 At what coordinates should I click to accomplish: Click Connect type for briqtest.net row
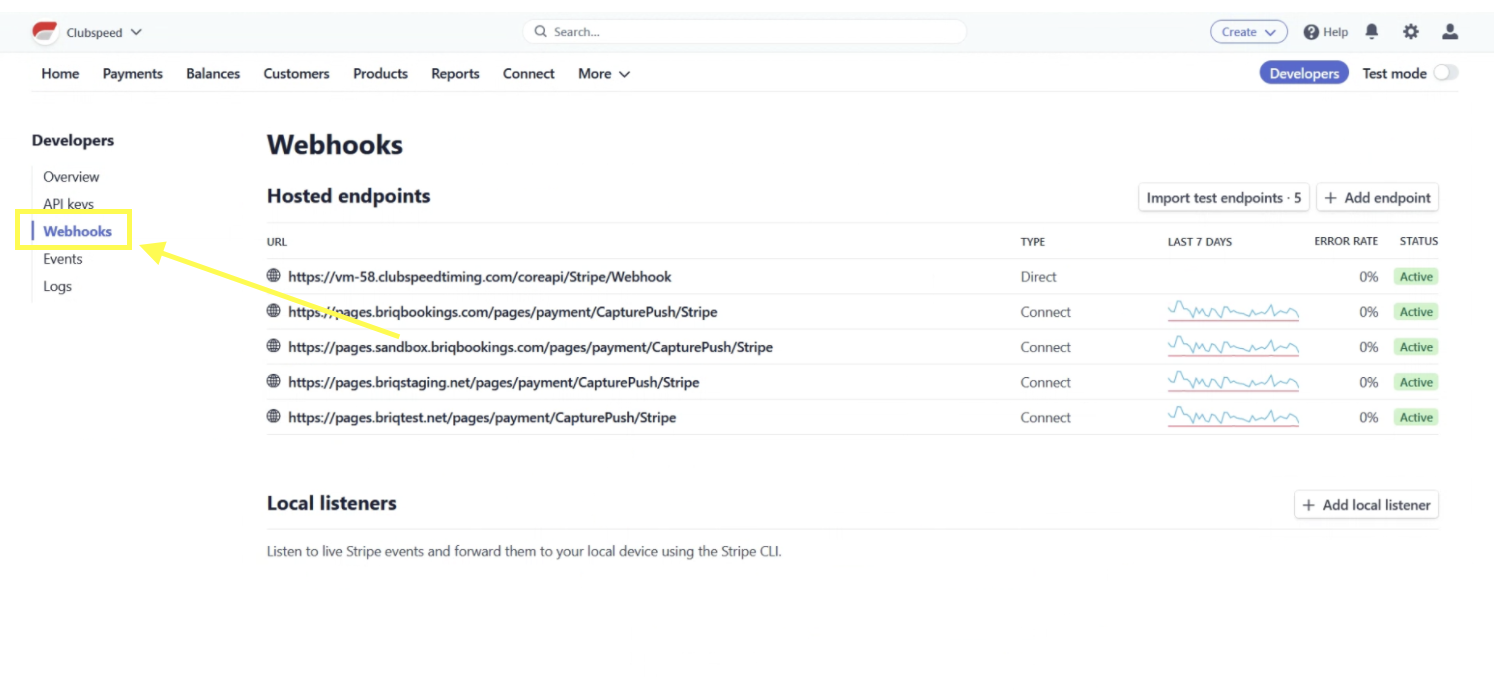click(x=1045, y=418)
